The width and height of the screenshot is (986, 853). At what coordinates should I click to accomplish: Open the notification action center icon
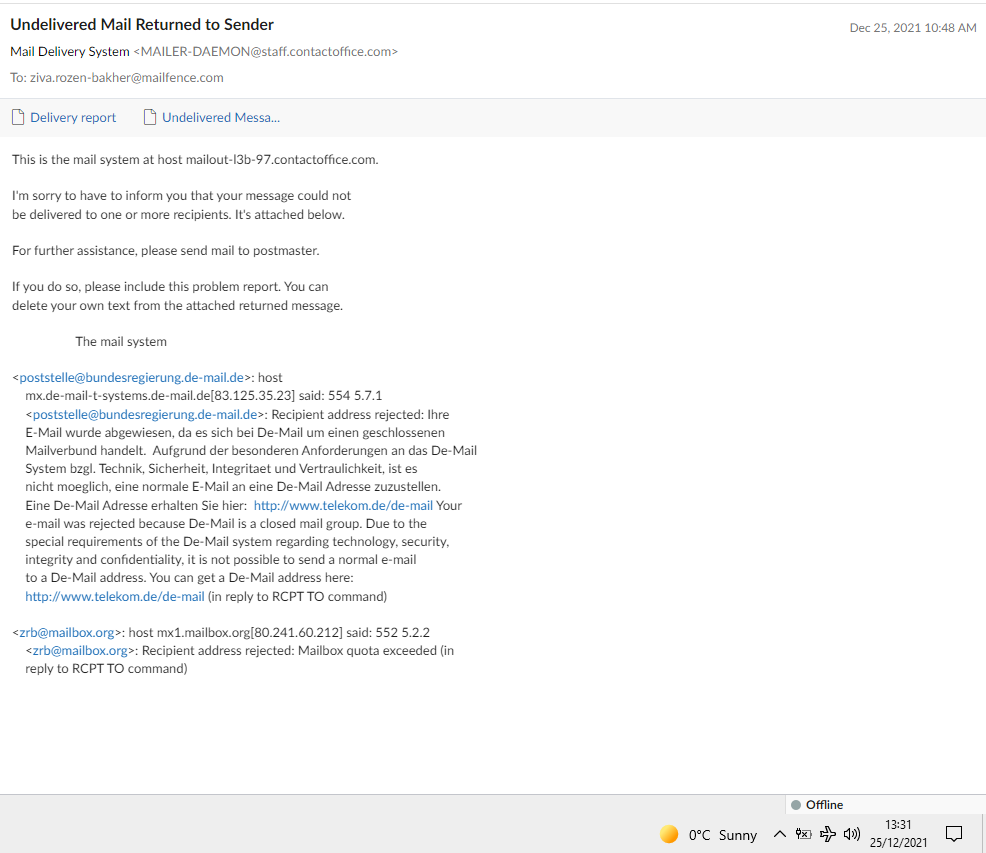[x=954, y=834]
